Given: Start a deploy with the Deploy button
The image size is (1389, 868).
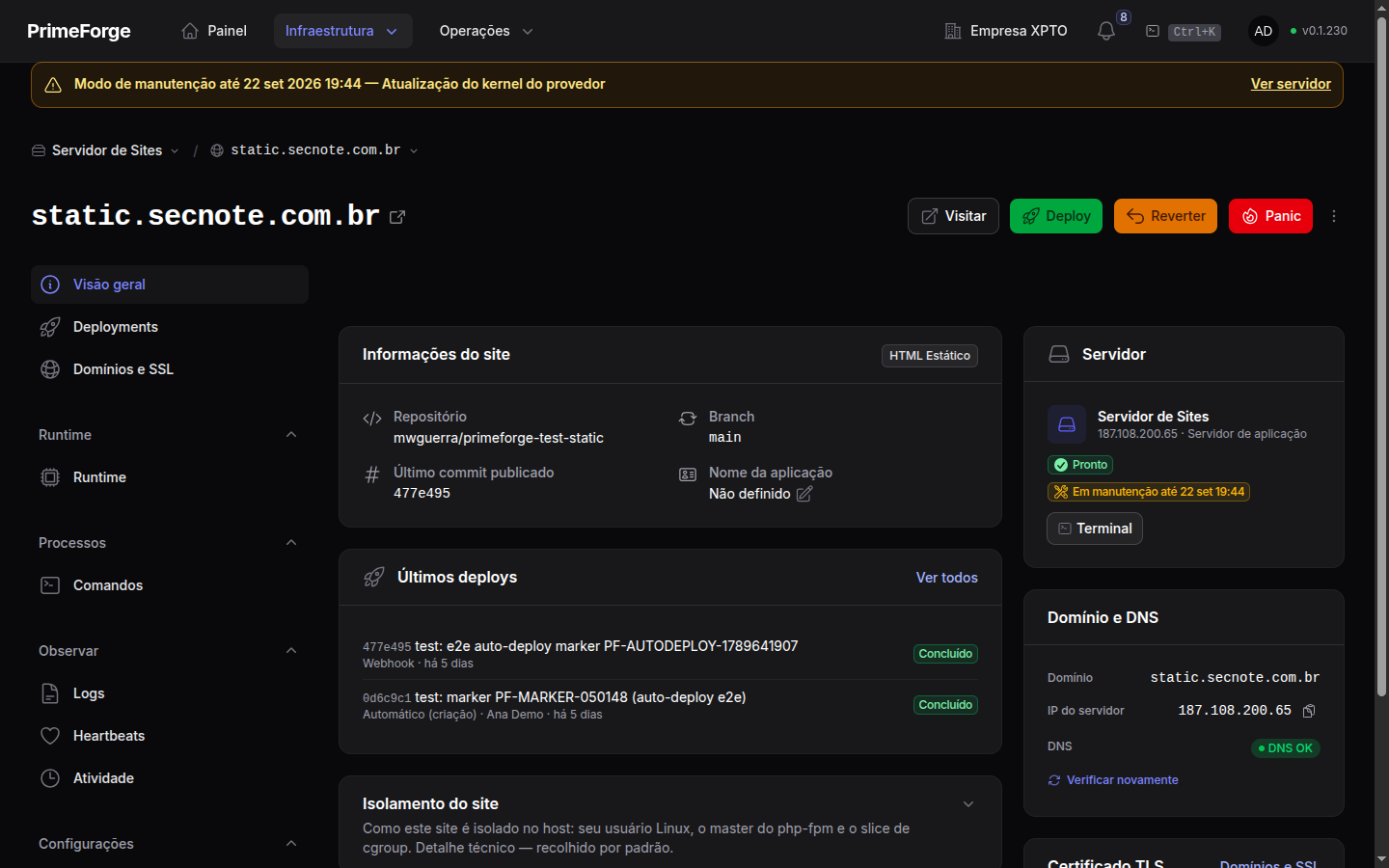Looking at the screenshot, I should click(1056, 216).
